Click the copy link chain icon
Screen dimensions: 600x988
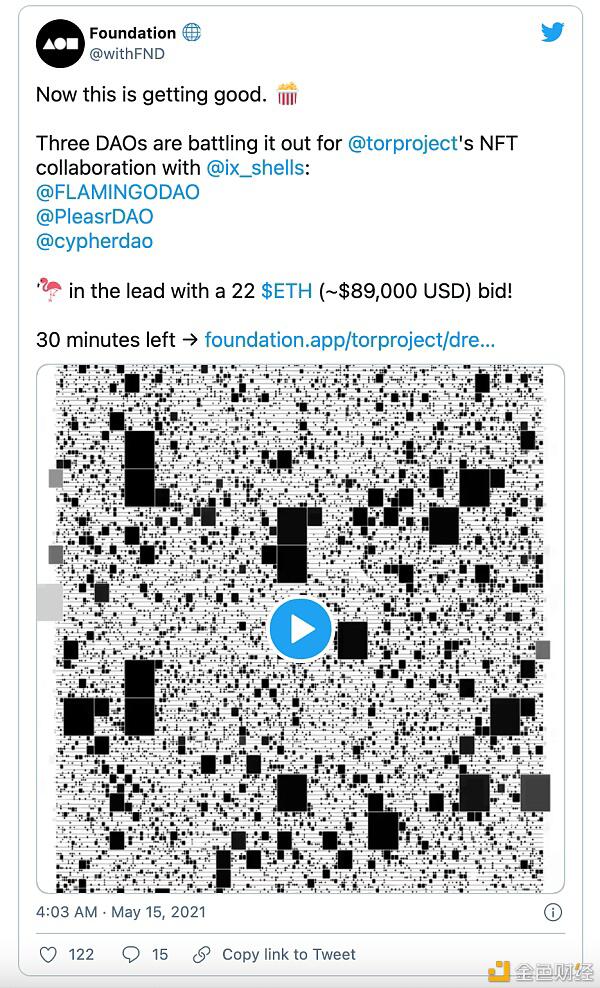202,954
